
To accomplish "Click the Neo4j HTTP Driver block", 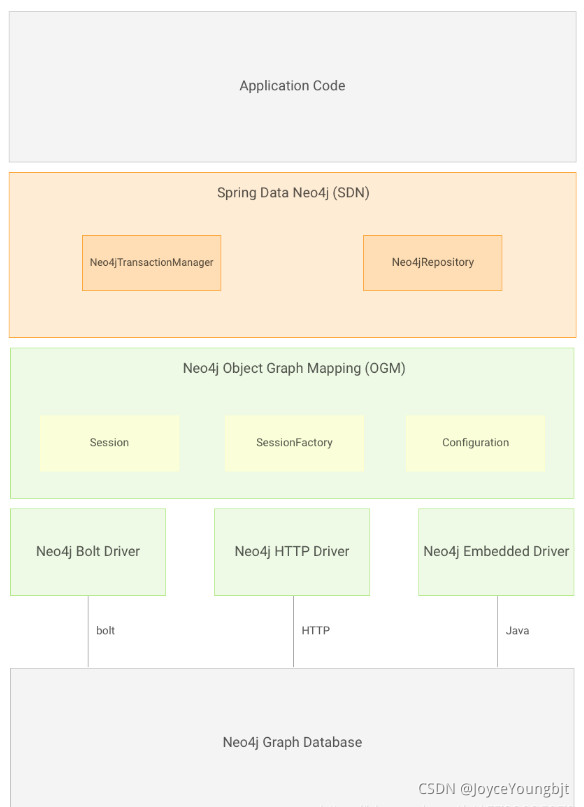I will [292, 552].
